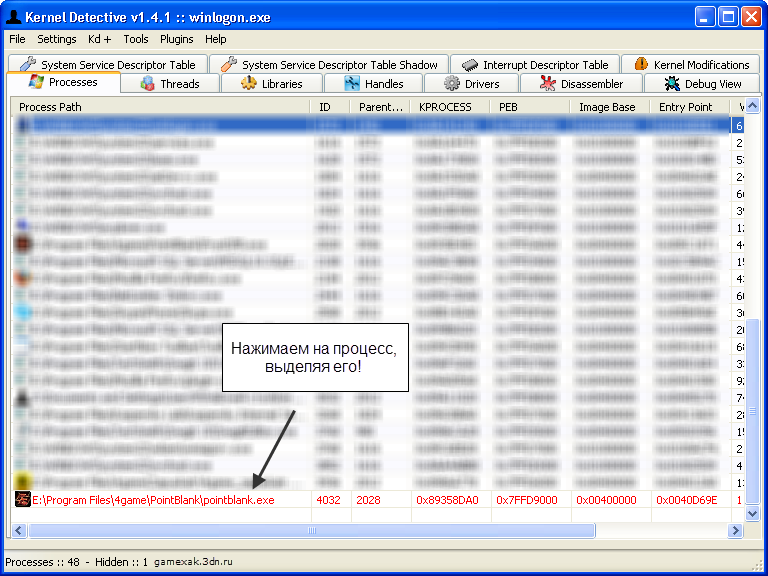Sort by Parent column header
Viewport: 768px width, 576px height.
point(380,107)
